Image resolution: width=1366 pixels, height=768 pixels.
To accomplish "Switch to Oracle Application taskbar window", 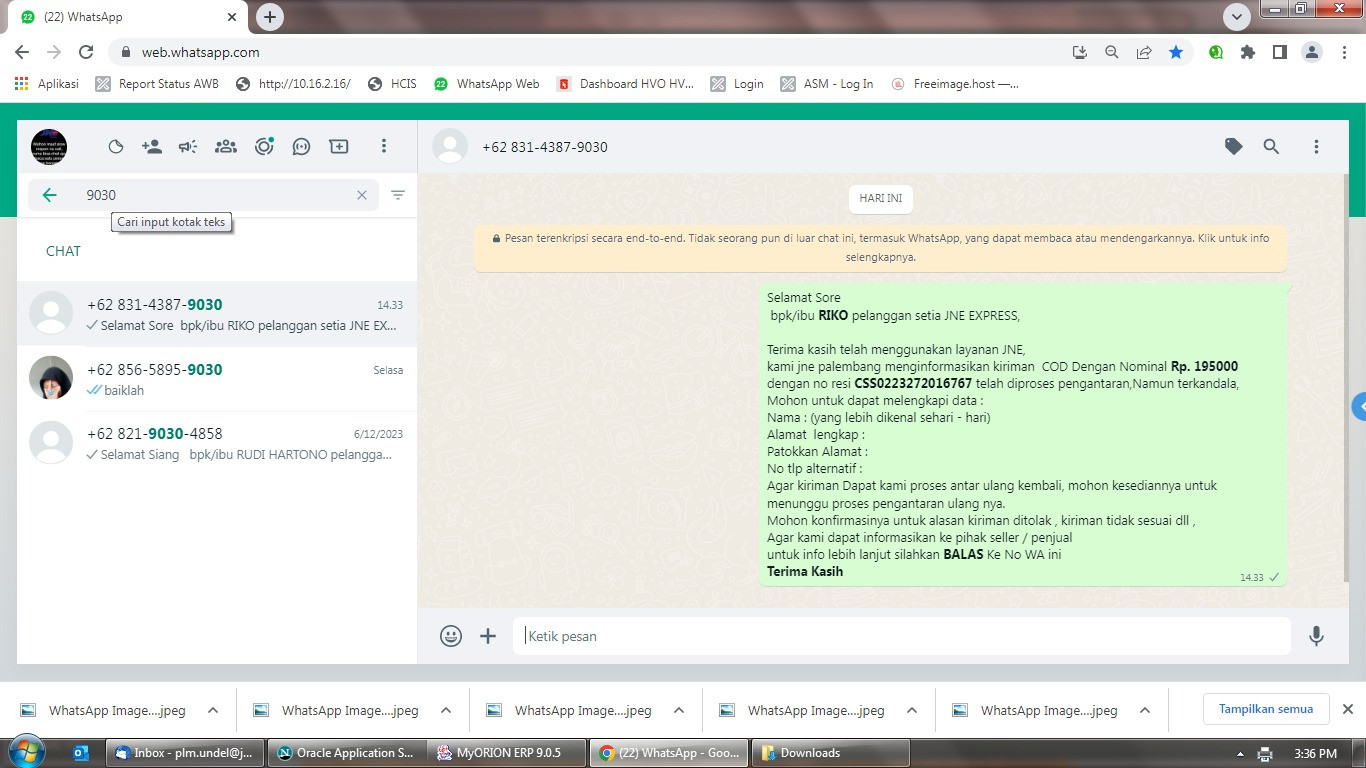I will click(346, 753).
